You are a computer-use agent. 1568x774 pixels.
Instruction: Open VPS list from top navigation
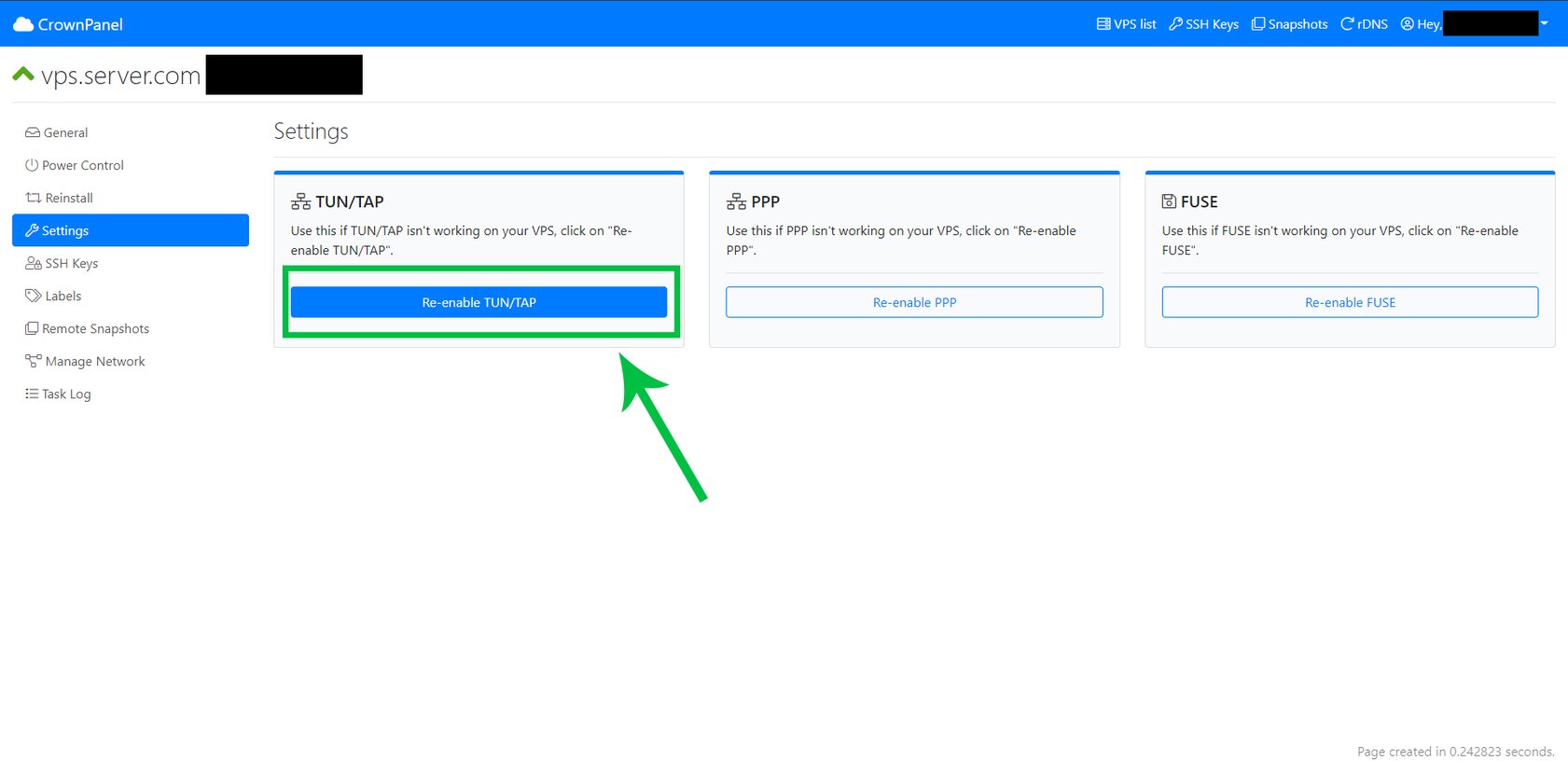1126,24
